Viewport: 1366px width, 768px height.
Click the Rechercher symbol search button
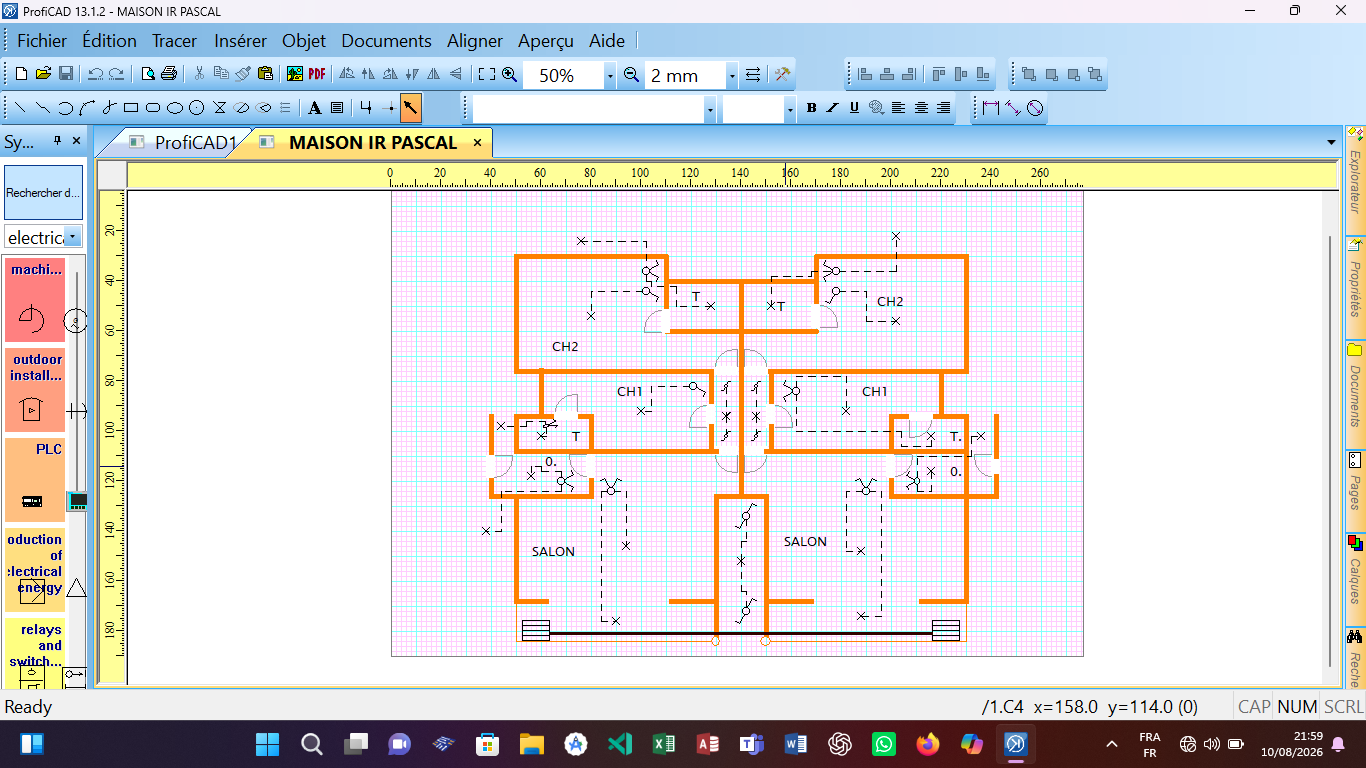(x=44, y=193)
